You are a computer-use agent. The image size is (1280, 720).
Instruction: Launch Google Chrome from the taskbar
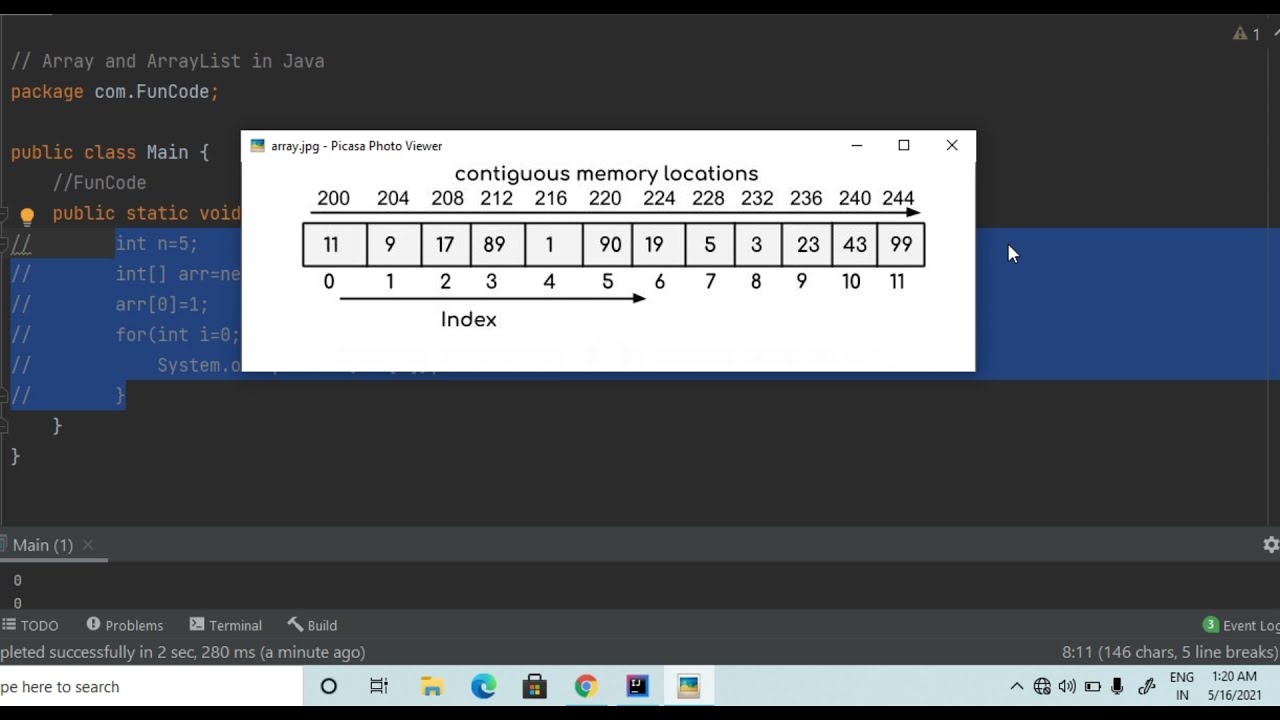coord(586,687)
